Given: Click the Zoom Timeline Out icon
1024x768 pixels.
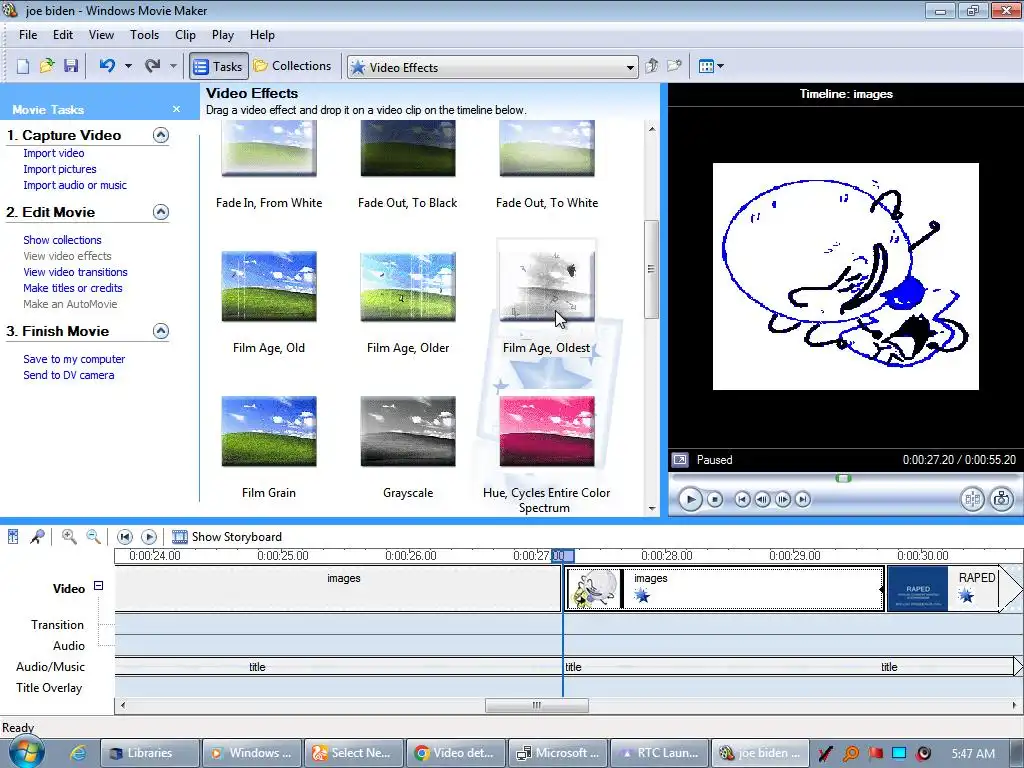Looking at the screenshot, I should click(x=93, y=537).
